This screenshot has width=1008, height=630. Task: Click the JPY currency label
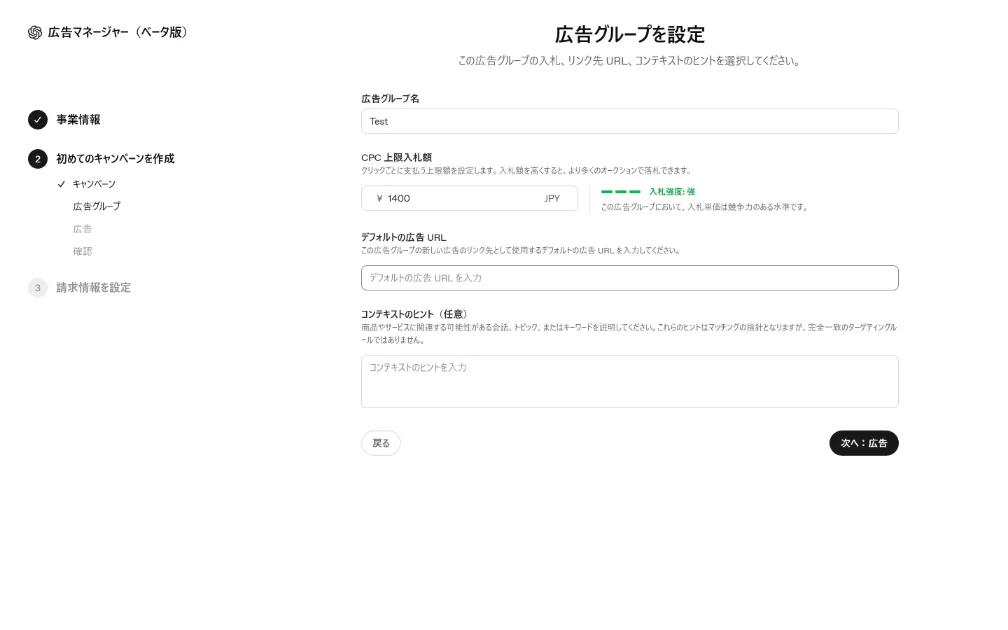click(552, 199)
